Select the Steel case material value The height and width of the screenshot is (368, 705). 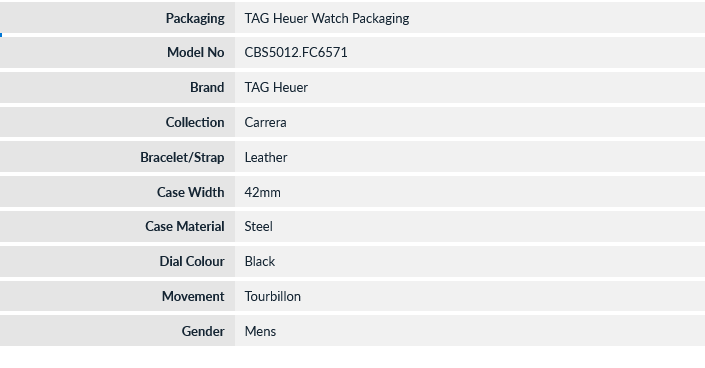tap(259, 226)
